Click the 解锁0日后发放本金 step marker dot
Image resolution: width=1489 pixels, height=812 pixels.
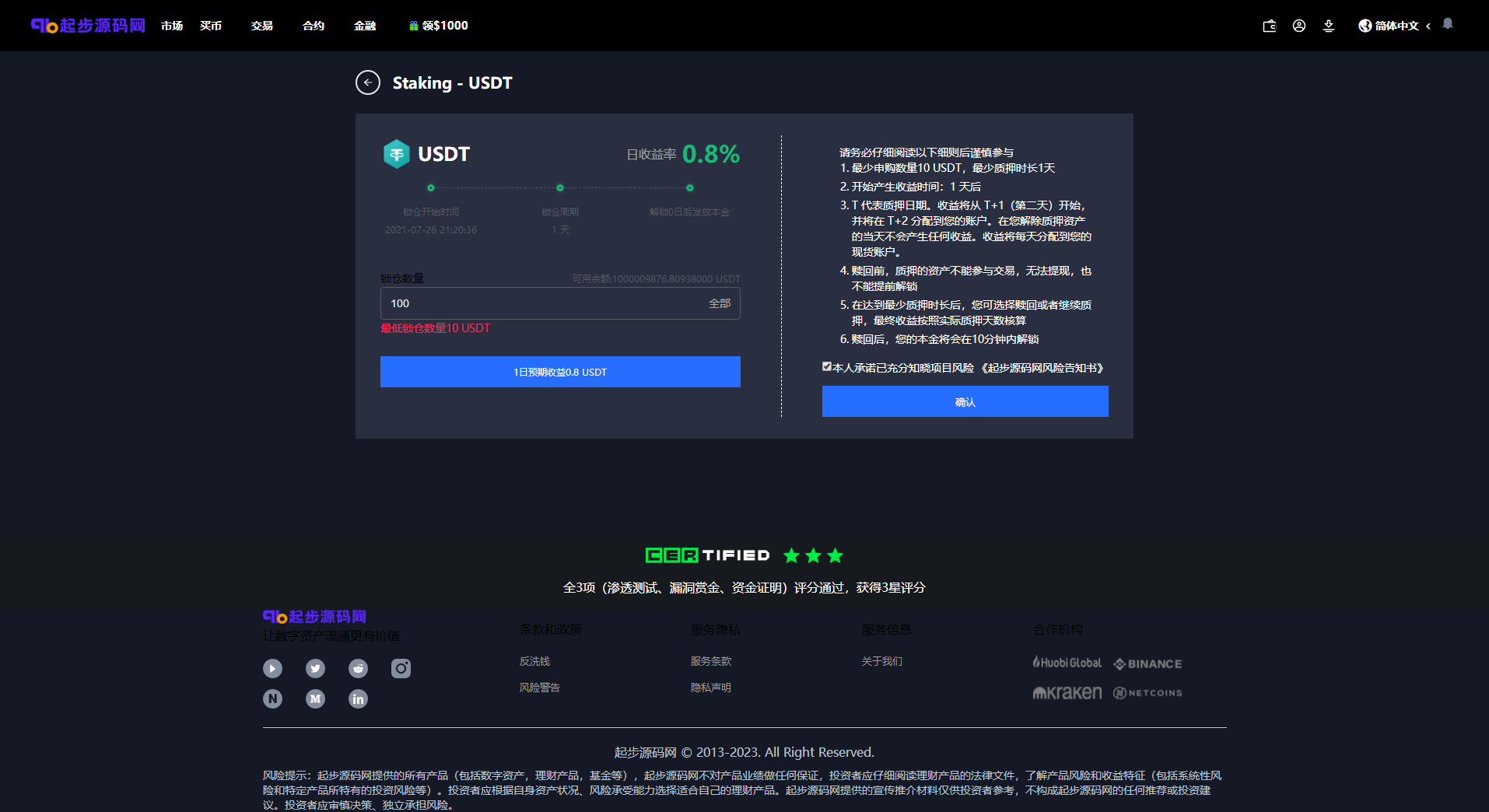point(690,187)
